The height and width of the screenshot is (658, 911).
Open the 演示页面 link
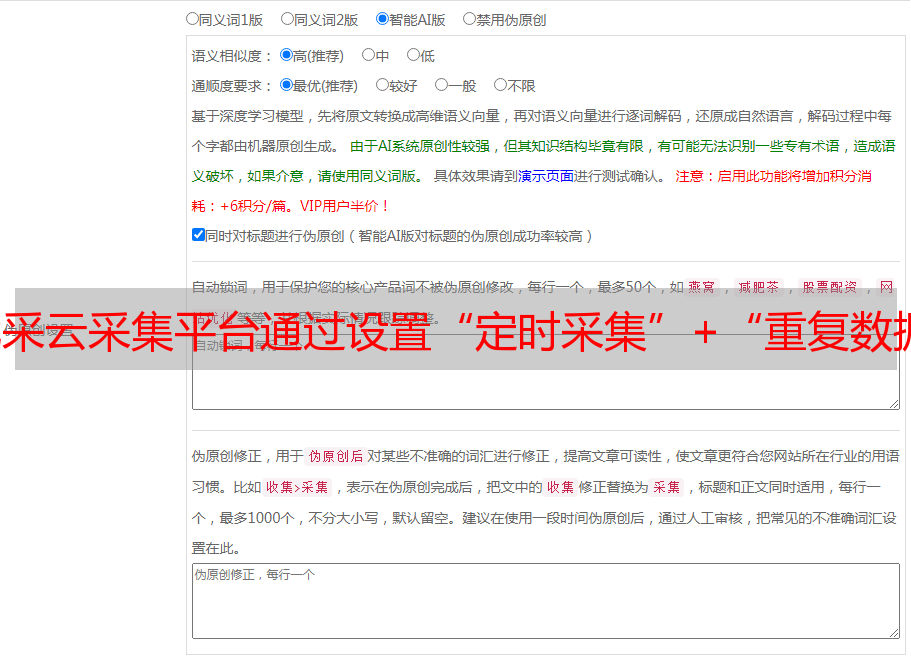pyautogui.click(x=546, y=176)
